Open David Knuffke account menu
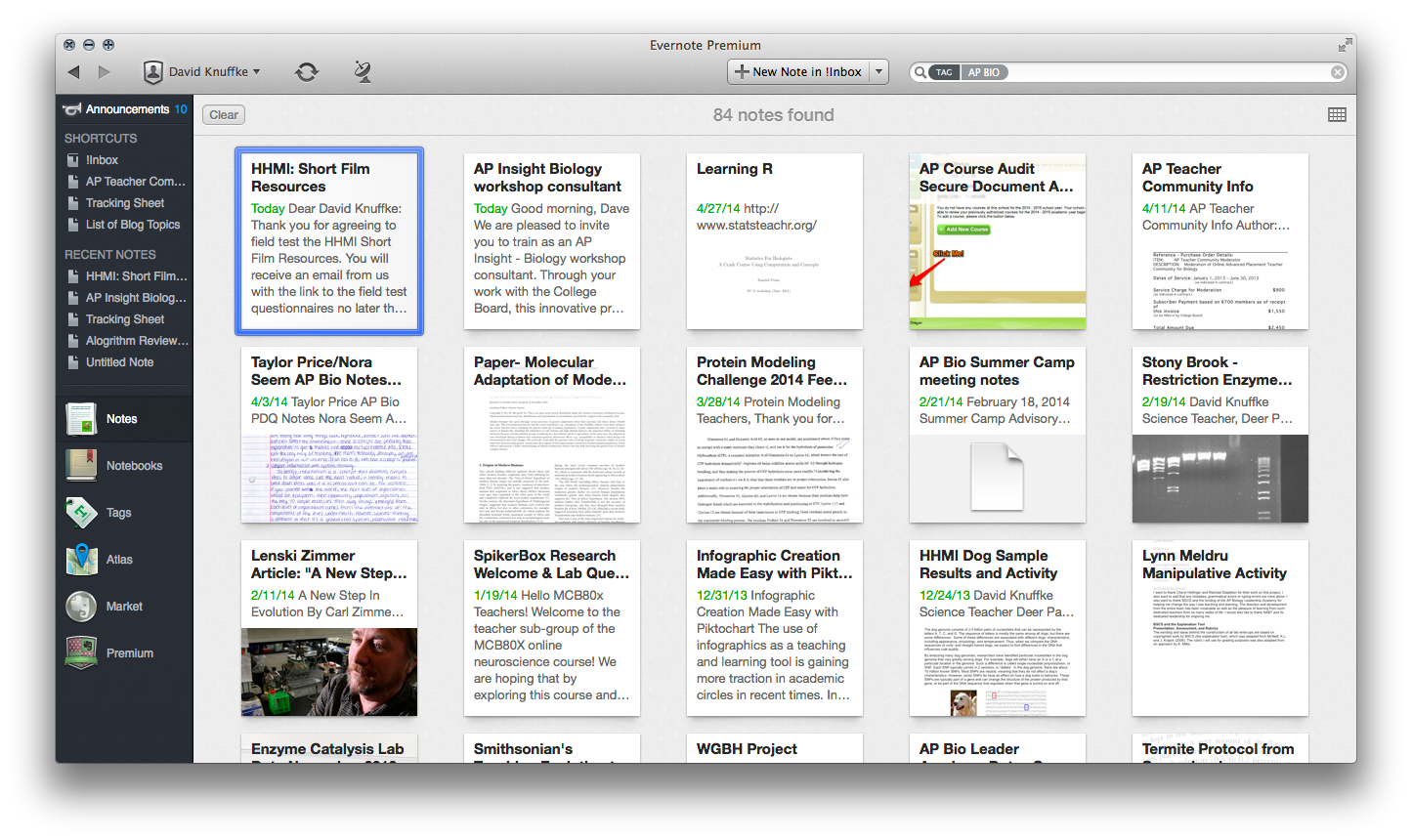This screenshot has height=840, width=1412. tap(202, 71)
